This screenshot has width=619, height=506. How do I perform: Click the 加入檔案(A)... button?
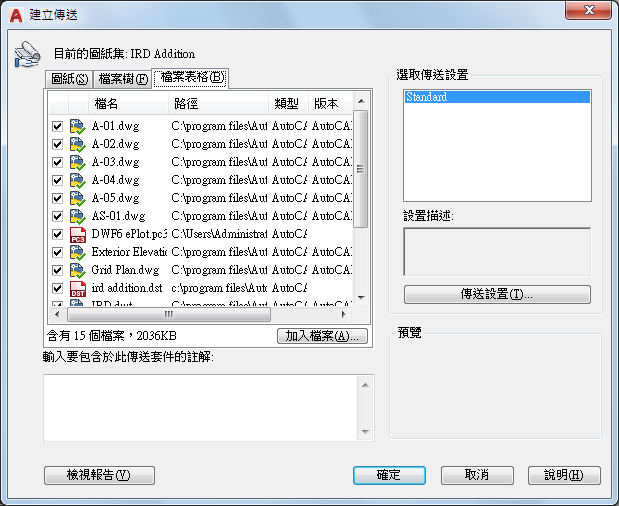tap(322, 336)
